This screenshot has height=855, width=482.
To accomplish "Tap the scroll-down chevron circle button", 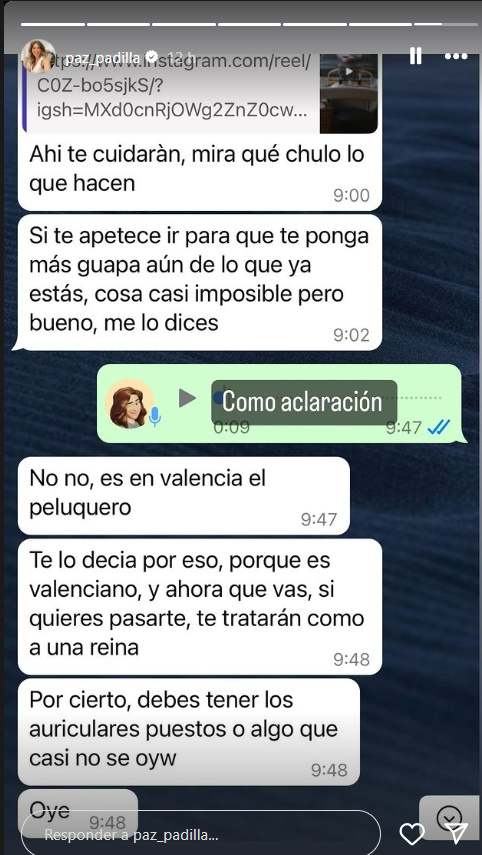I will pos(450,817).
